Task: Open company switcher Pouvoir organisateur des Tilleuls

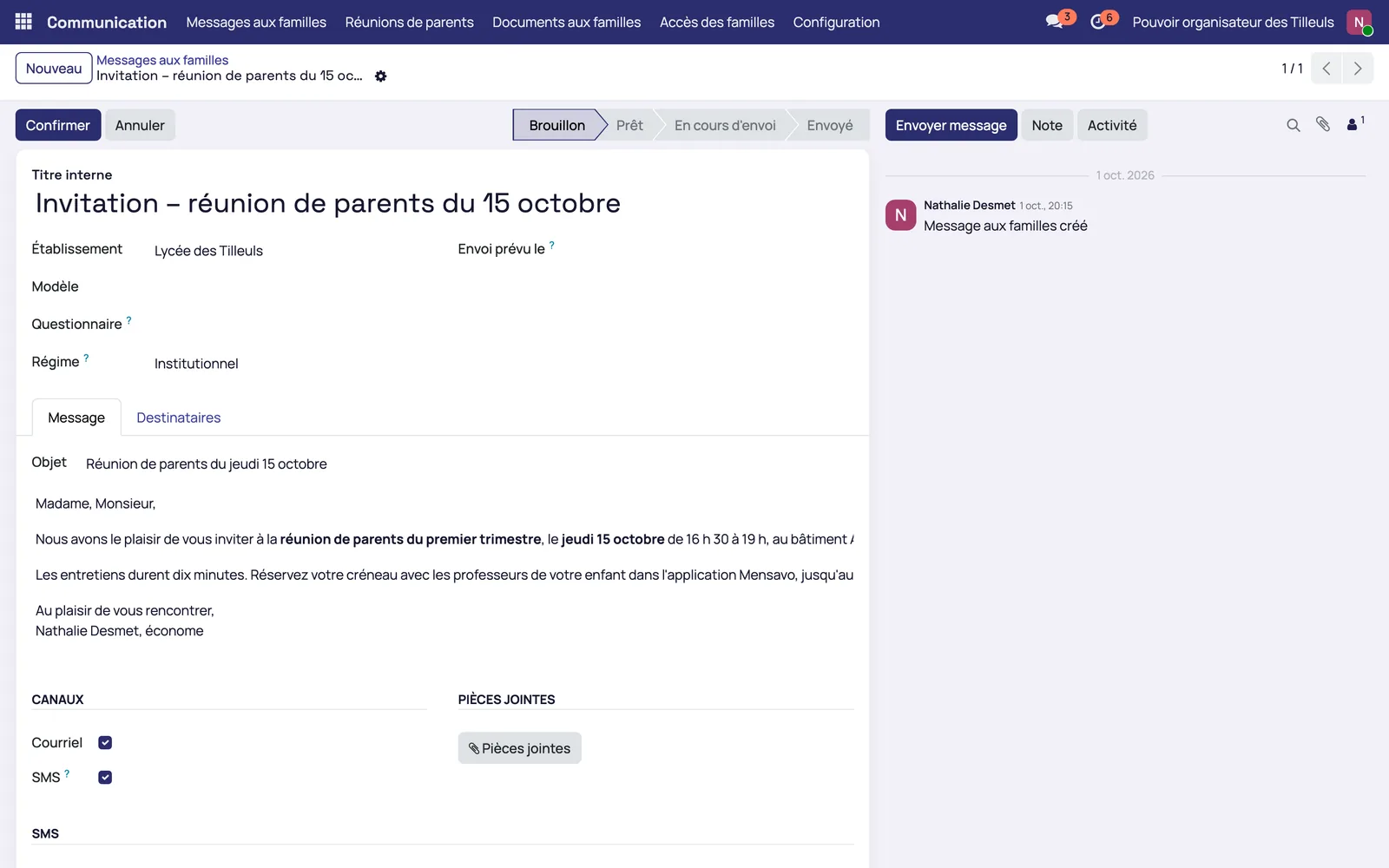Action: pos(1233,22)
